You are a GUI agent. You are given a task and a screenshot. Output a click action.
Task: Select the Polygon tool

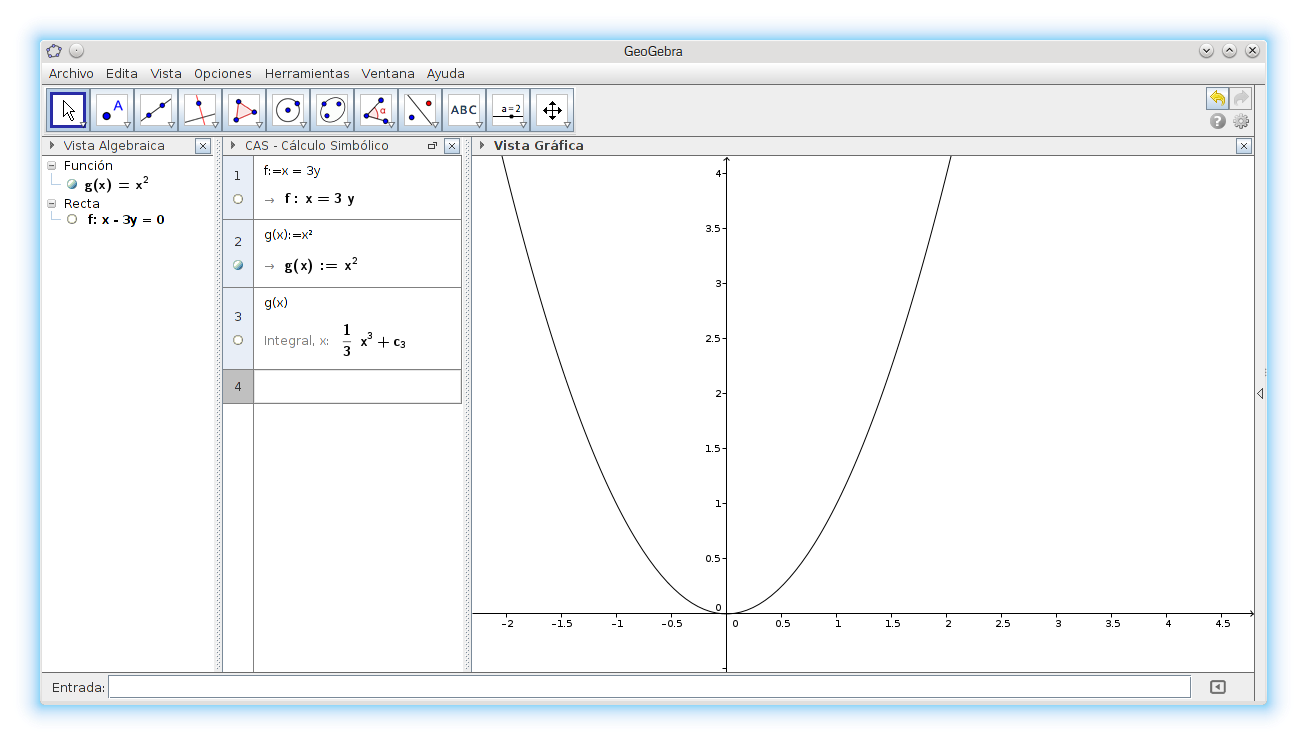(244, 110)
